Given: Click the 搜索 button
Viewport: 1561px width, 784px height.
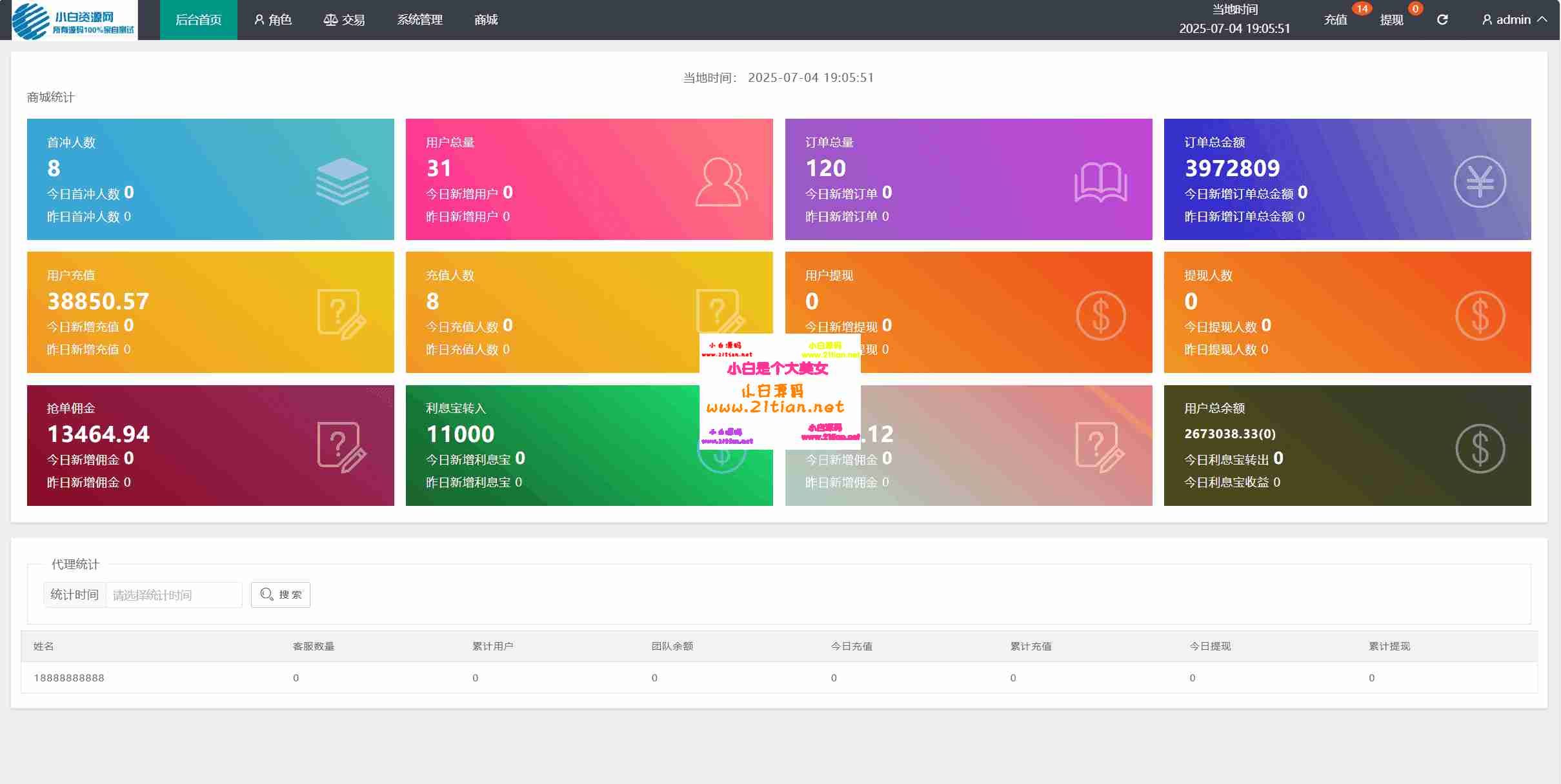Looking at the screenshot, I should (x=281, y=594).
